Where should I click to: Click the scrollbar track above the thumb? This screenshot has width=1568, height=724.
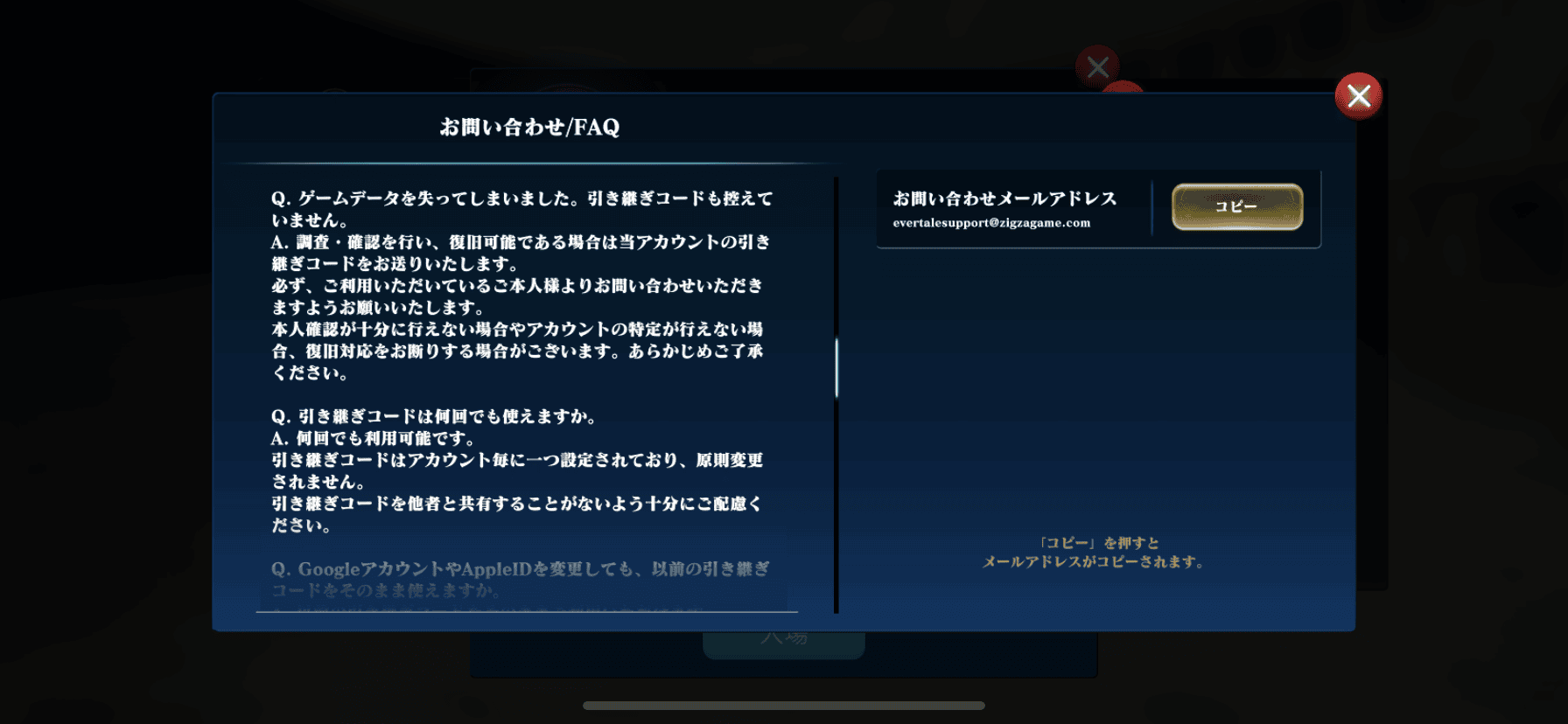coord(836,254)
